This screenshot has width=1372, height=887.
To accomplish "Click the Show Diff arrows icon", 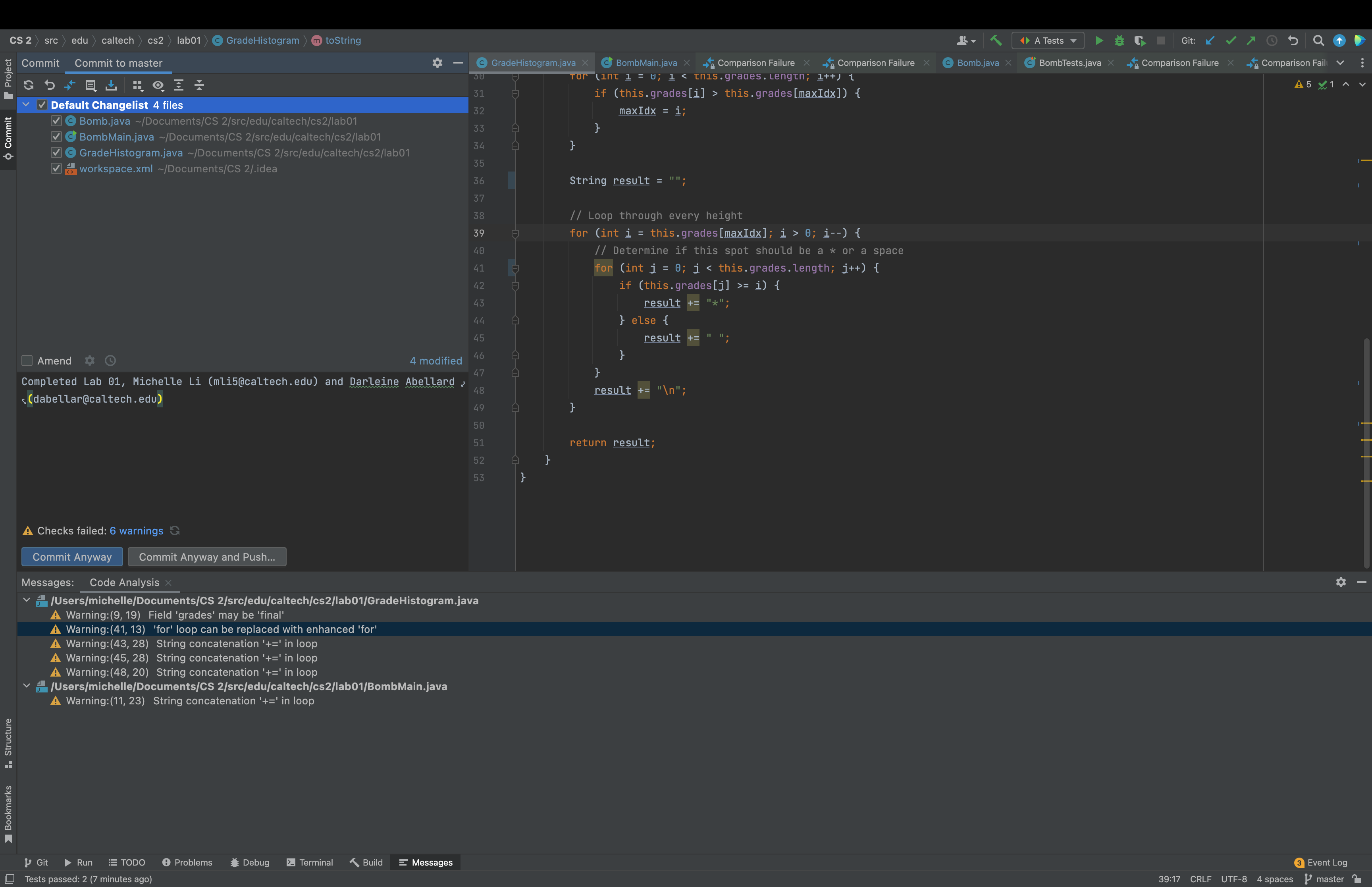I will (69, 85).
